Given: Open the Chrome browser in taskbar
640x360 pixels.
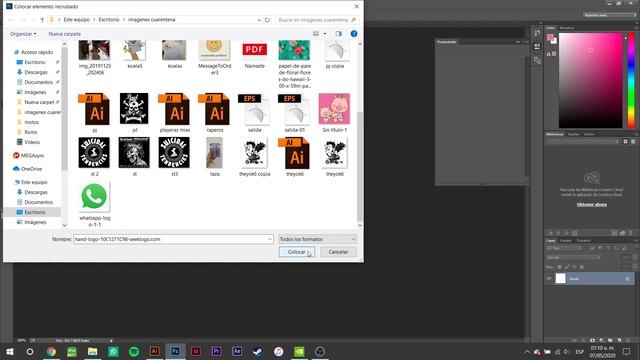Looking at the screenshot, I should [x=51, y=351].
